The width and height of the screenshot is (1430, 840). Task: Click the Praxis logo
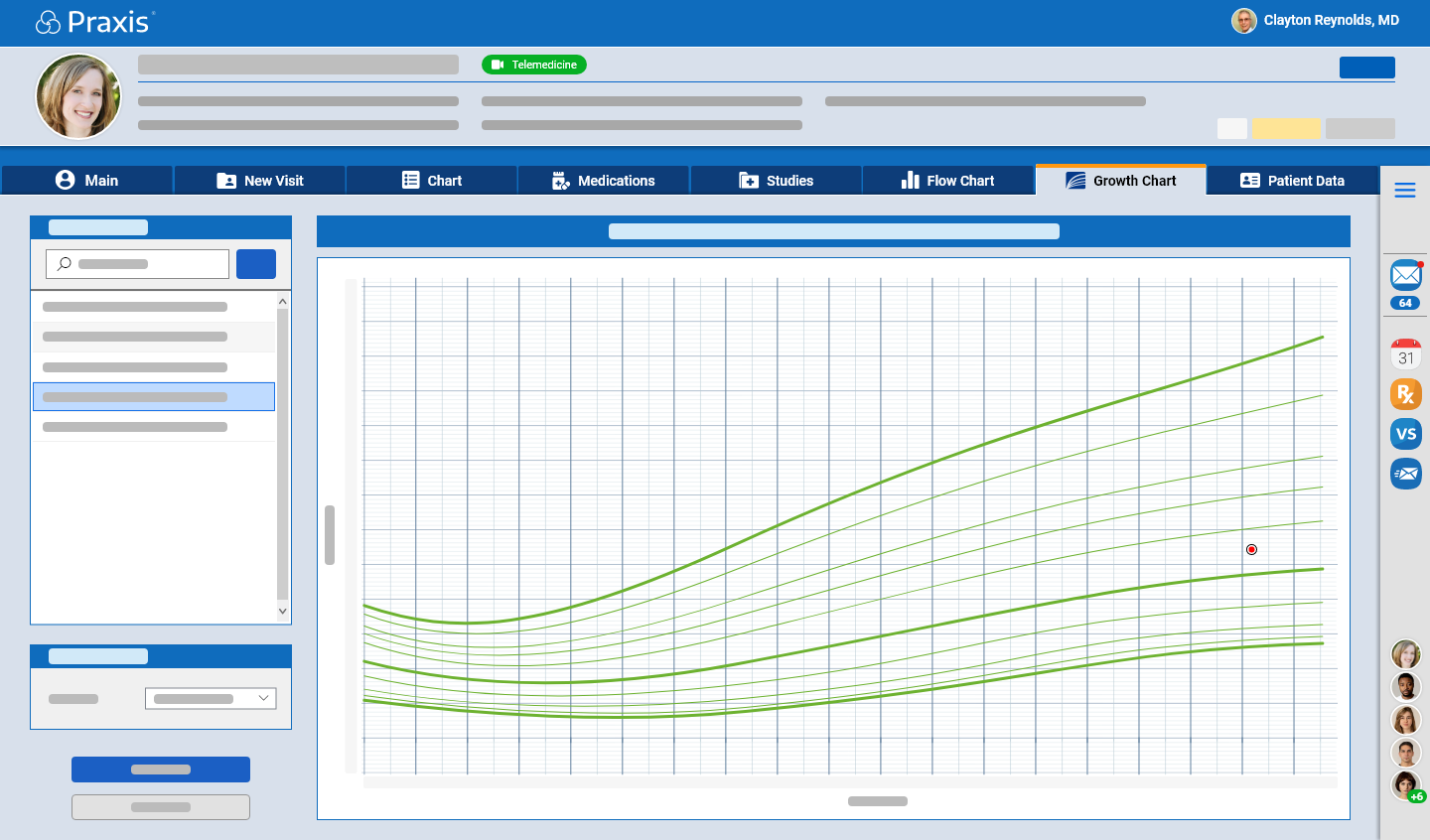click(x=95, y=22)
